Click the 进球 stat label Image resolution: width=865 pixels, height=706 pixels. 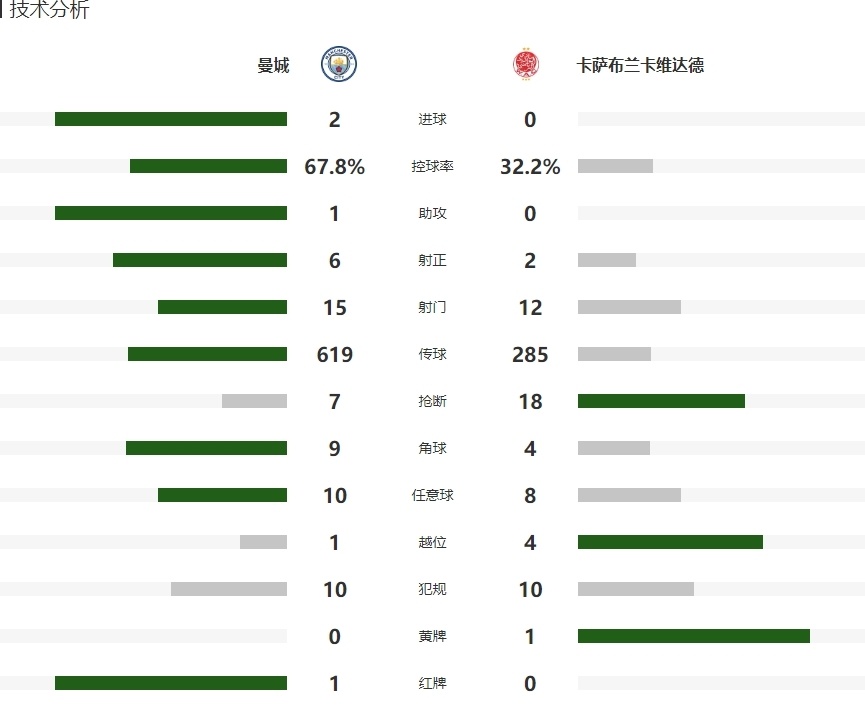point(432,119)
